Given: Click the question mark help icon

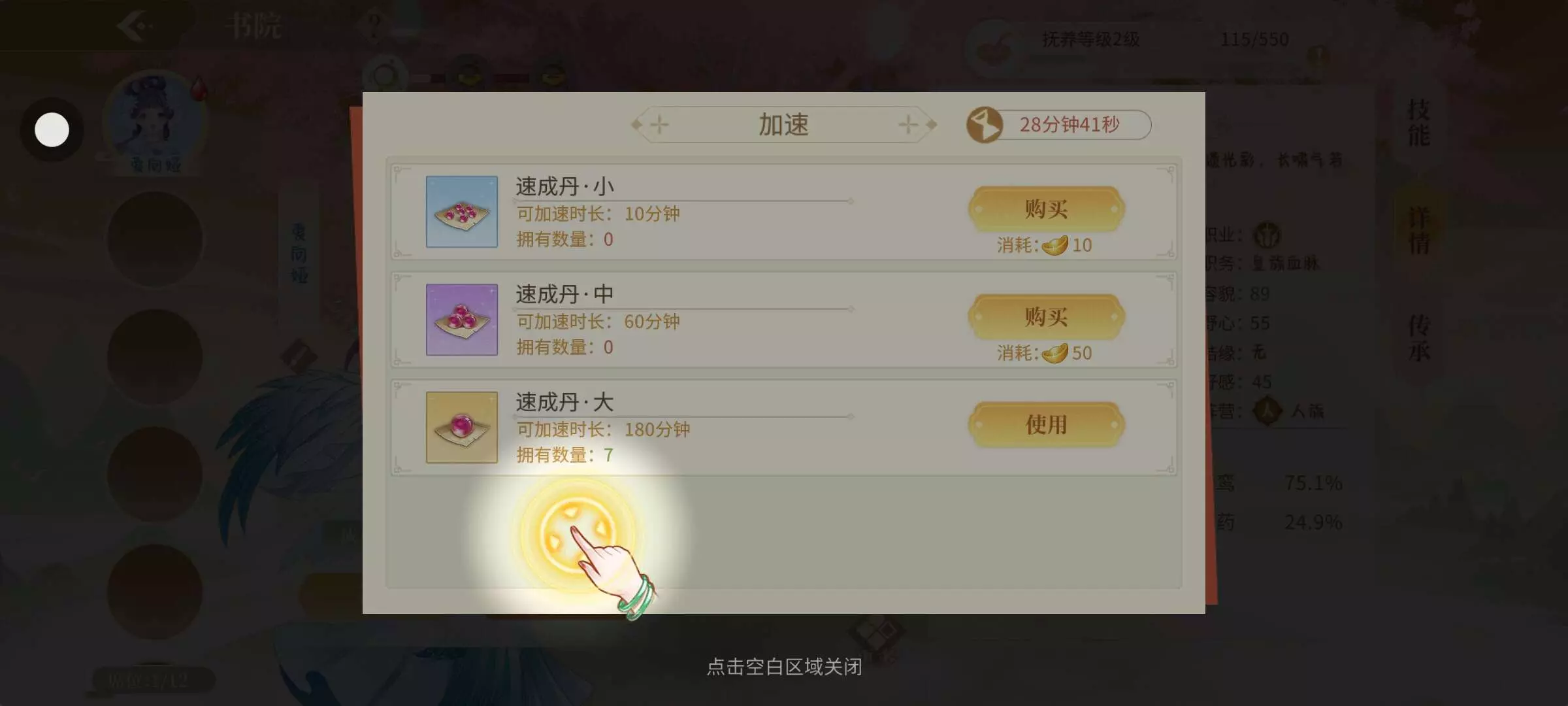Looking at the screenshot, I should point(374,27).
